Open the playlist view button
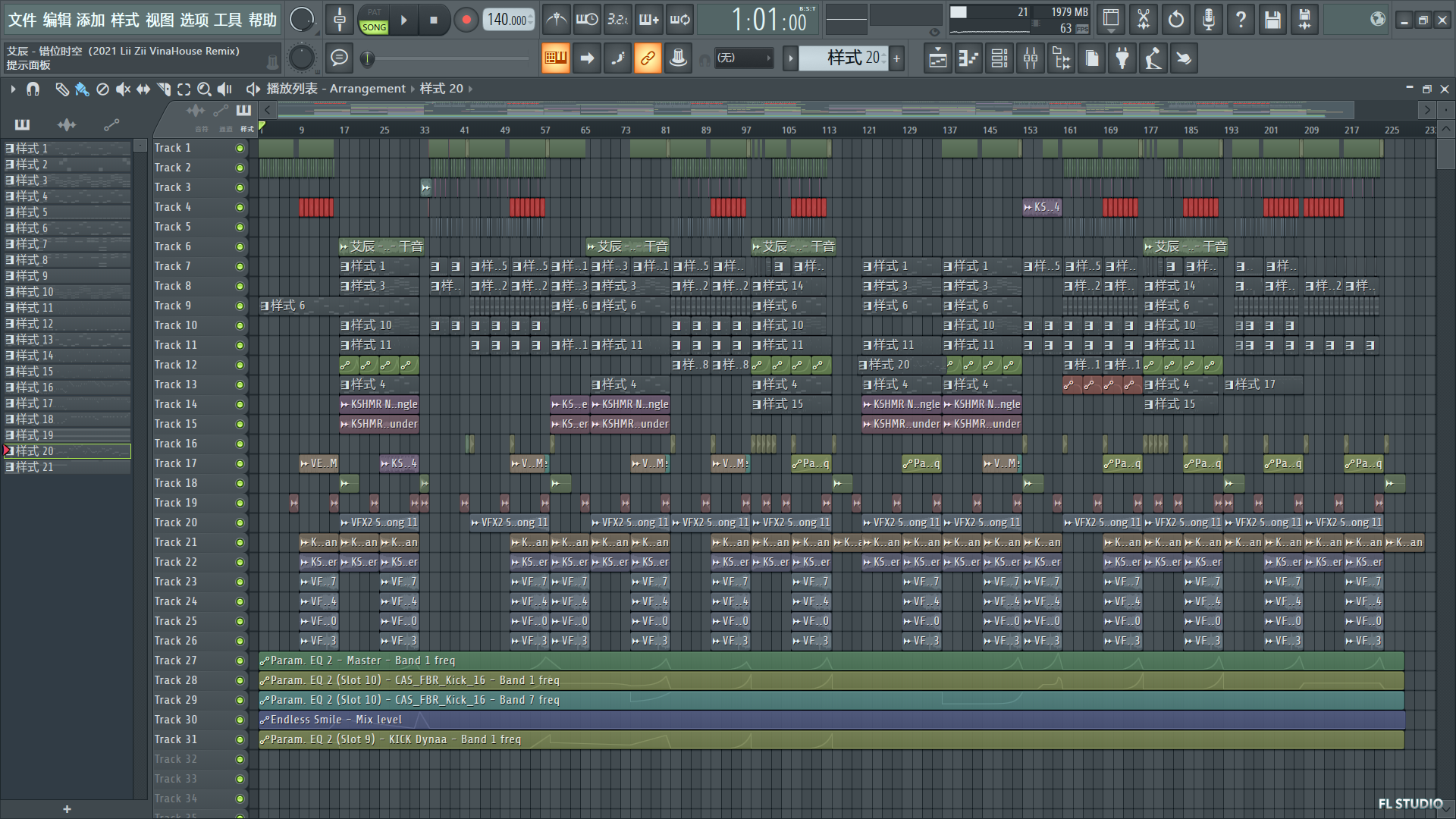Viewport: 1456px width, 819px height. [x=938, y=58]
